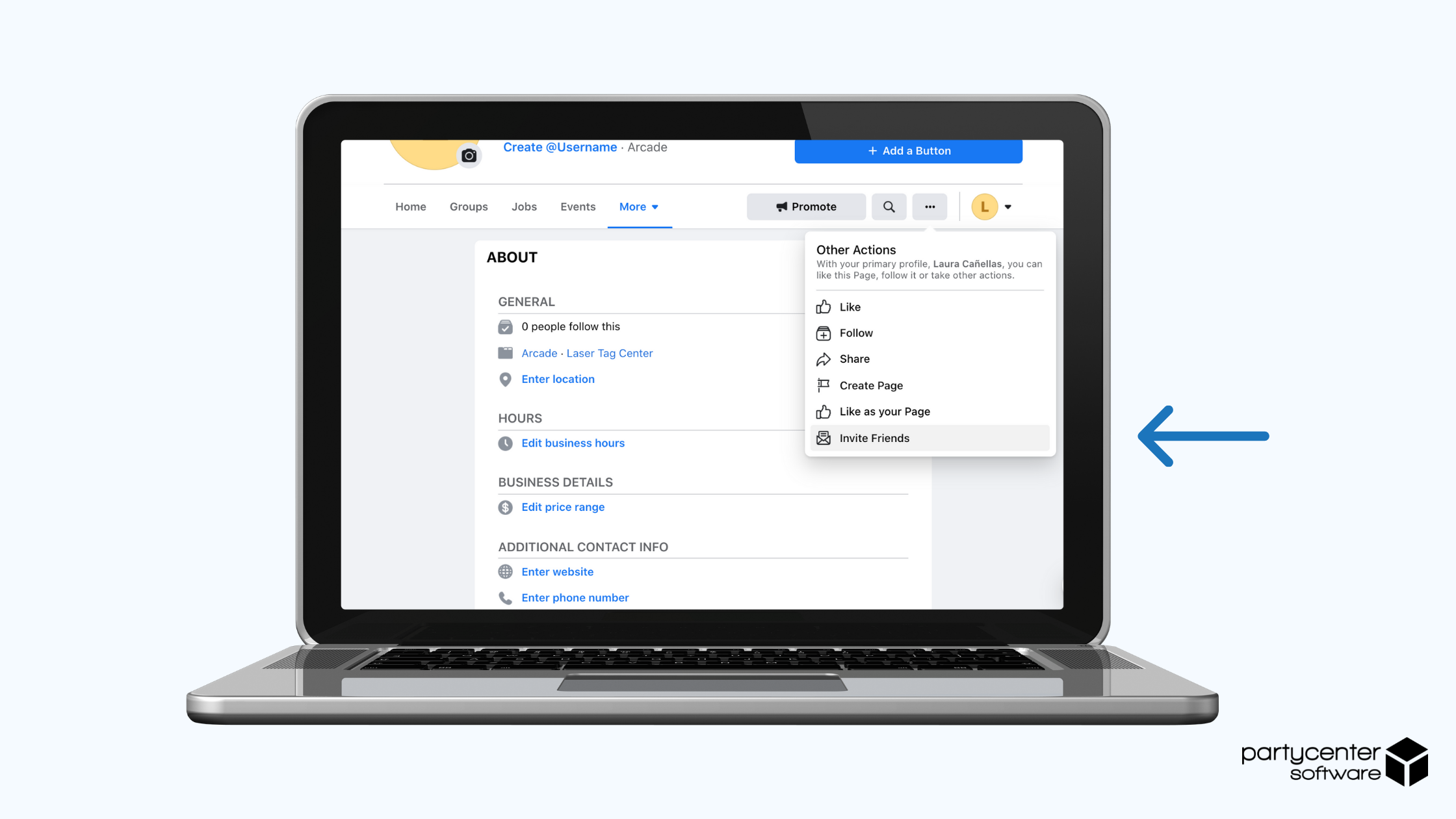Click the Share icon in Other Actions
This screenshot has width=1456, height=819.
click(x=824, y=358)
